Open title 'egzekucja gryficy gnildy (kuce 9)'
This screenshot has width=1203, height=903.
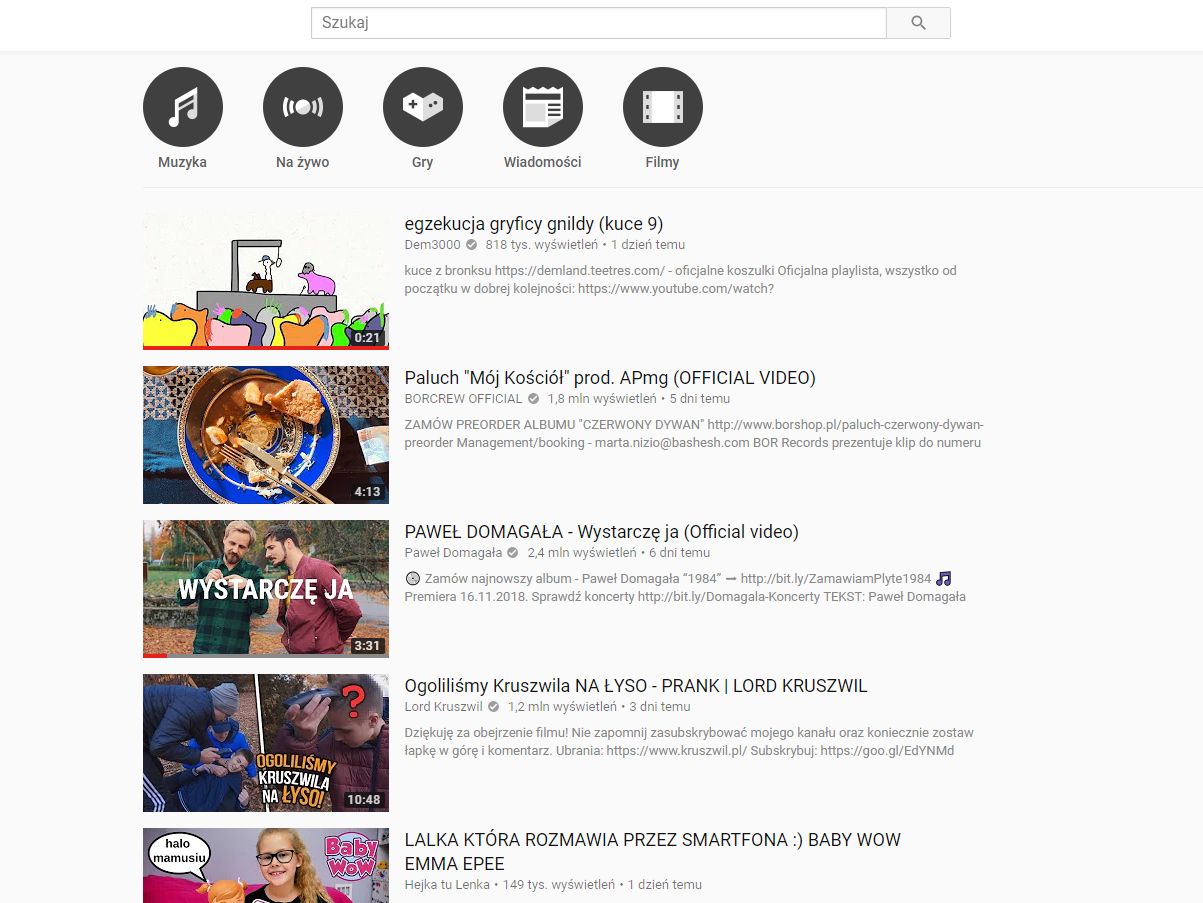534,224
